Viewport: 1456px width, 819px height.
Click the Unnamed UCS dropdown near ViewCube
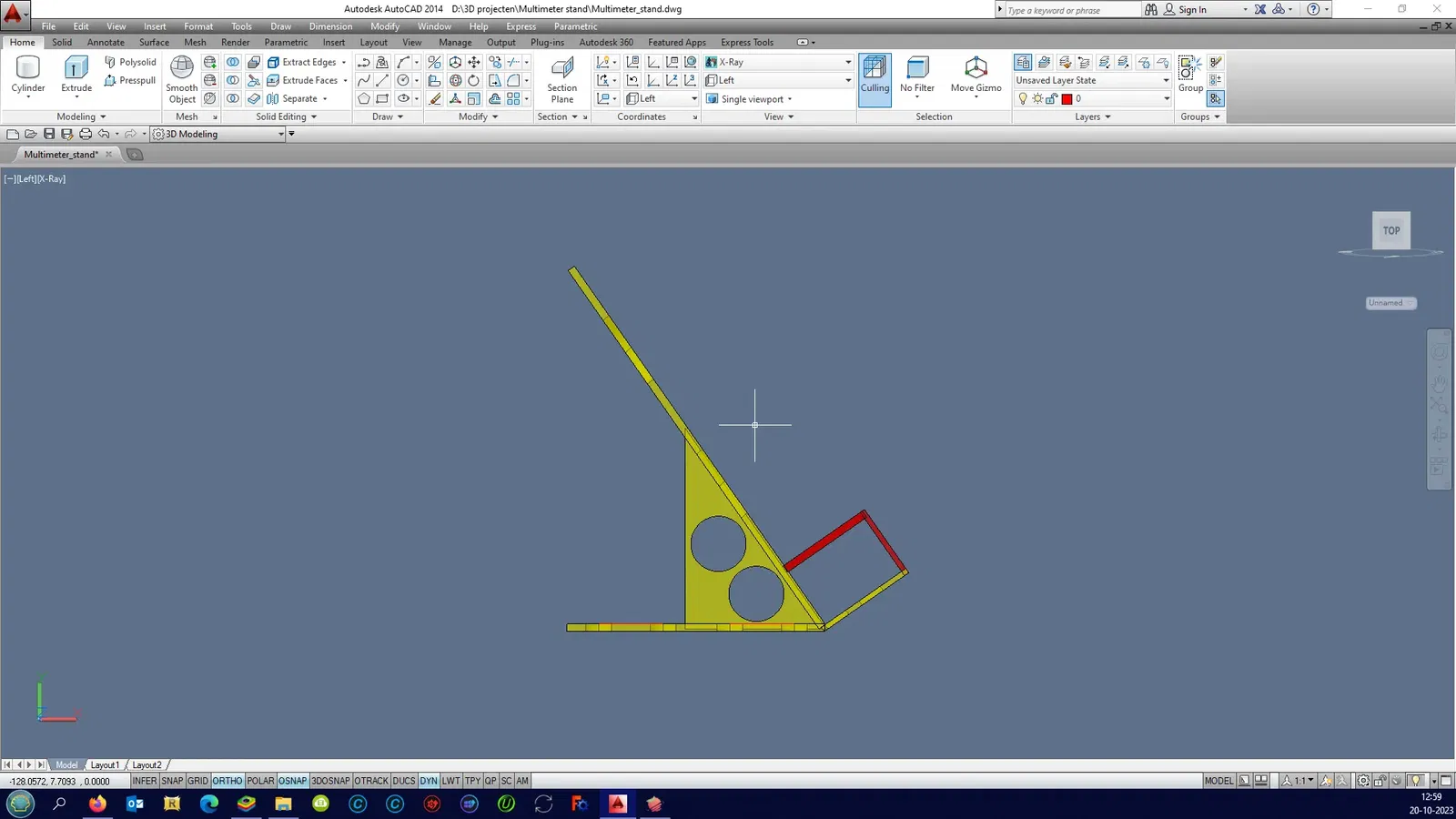point(1391,303)
